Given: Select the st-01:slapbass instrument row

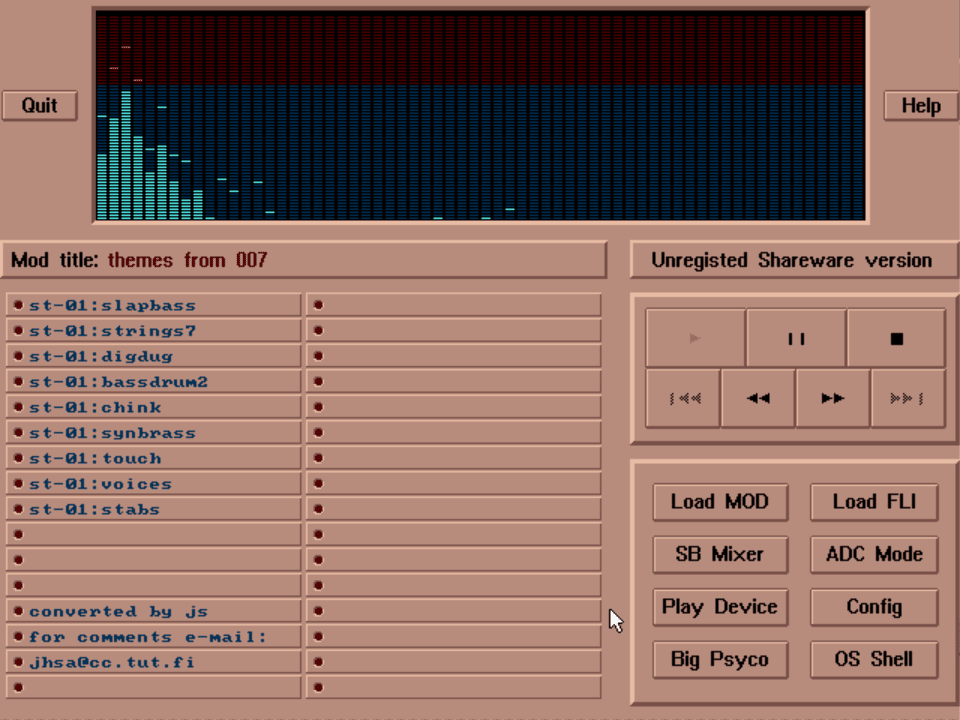Looking at the screenshot, I should [x=155, y=305].
